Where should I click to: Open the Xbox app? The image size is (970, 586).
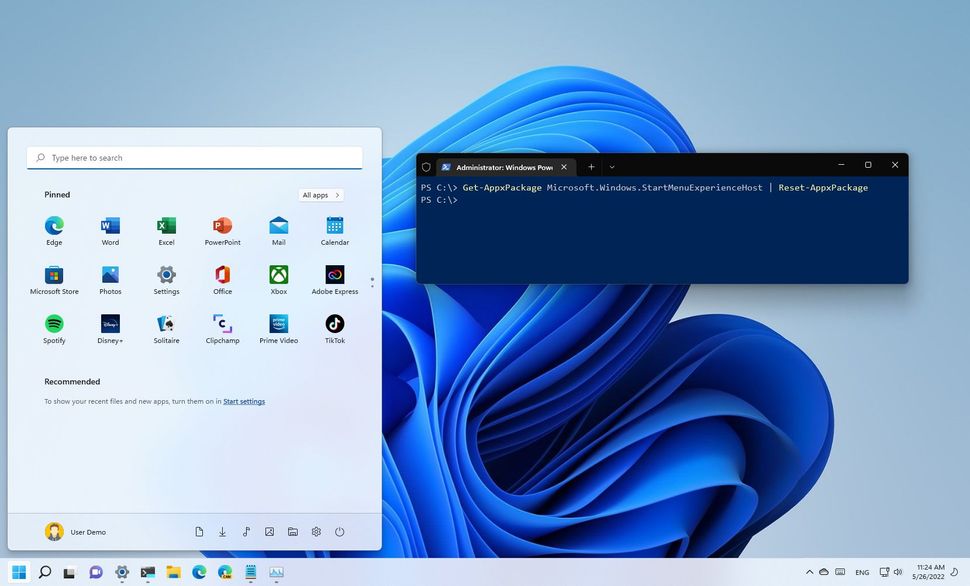(278, 278)
